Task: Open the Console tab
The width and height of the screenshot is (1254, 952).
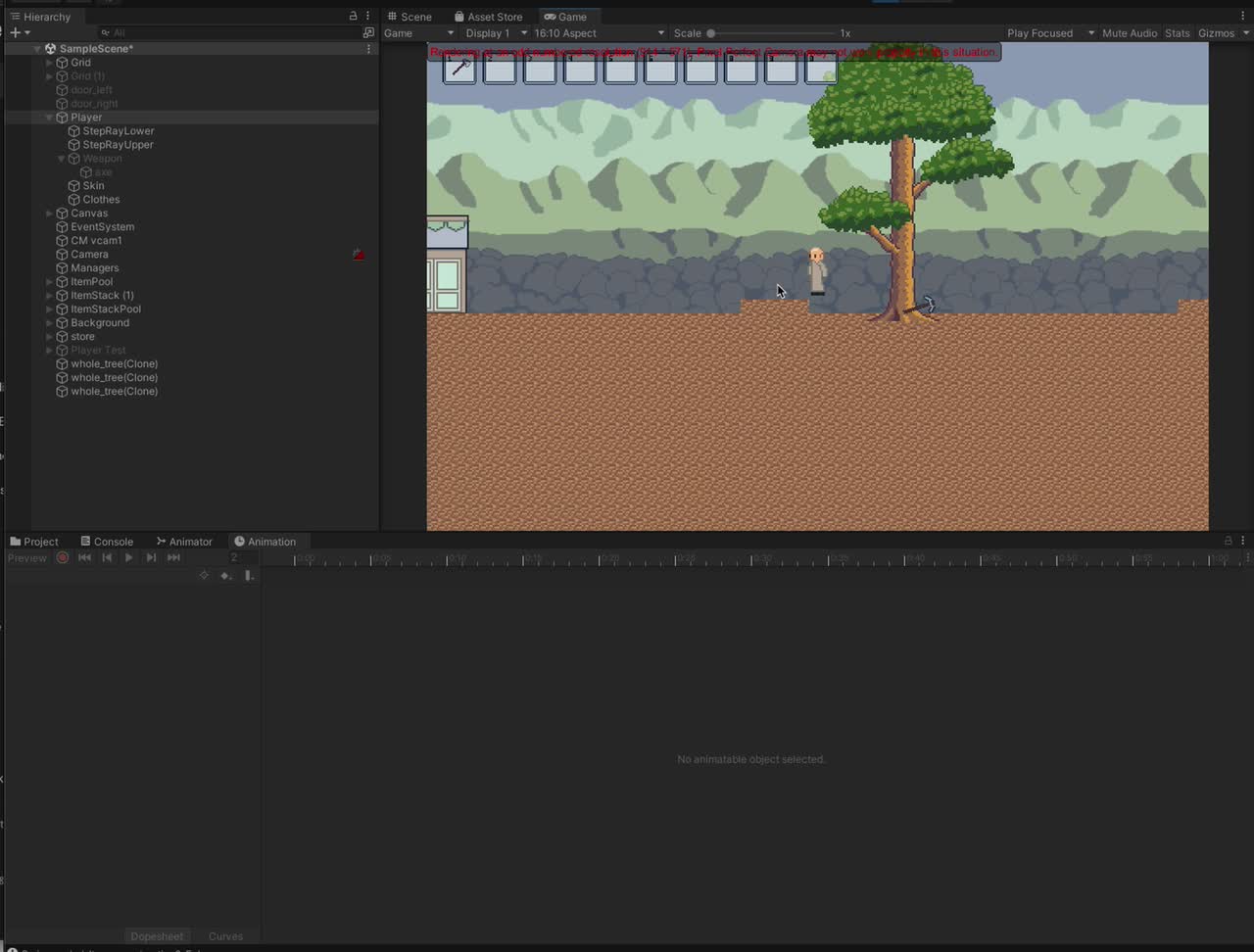Action: pyautogui.click(x=107, y=542)
